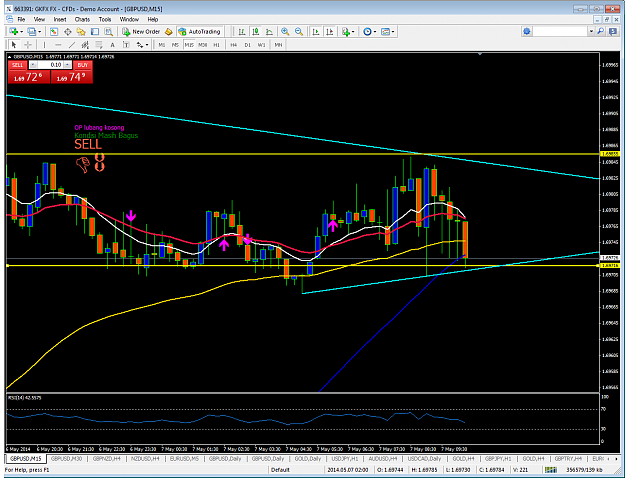Click the BUY one-click trading button

pos(83,65)
